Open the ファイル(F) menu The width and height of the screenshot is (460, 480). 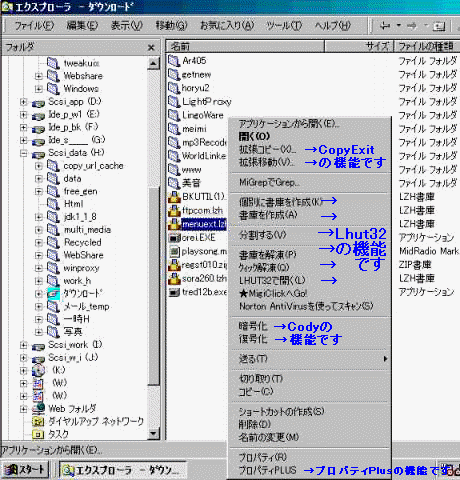(x=34, y=26)
